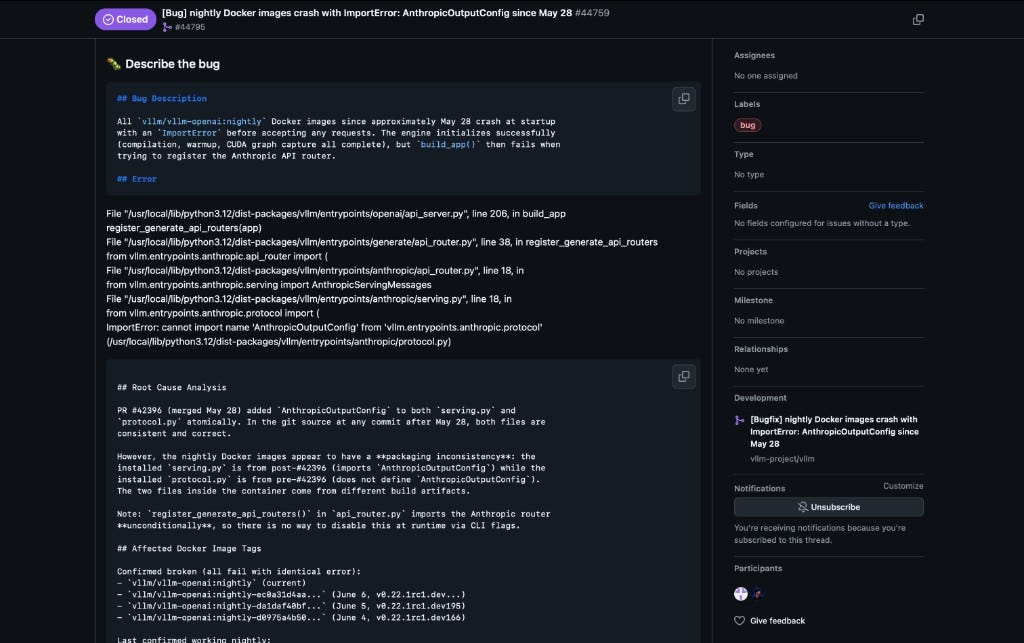This screenshot has height=643, width=1024.
Task: Click the branch icon beside #44795
Action: [167, 27]
